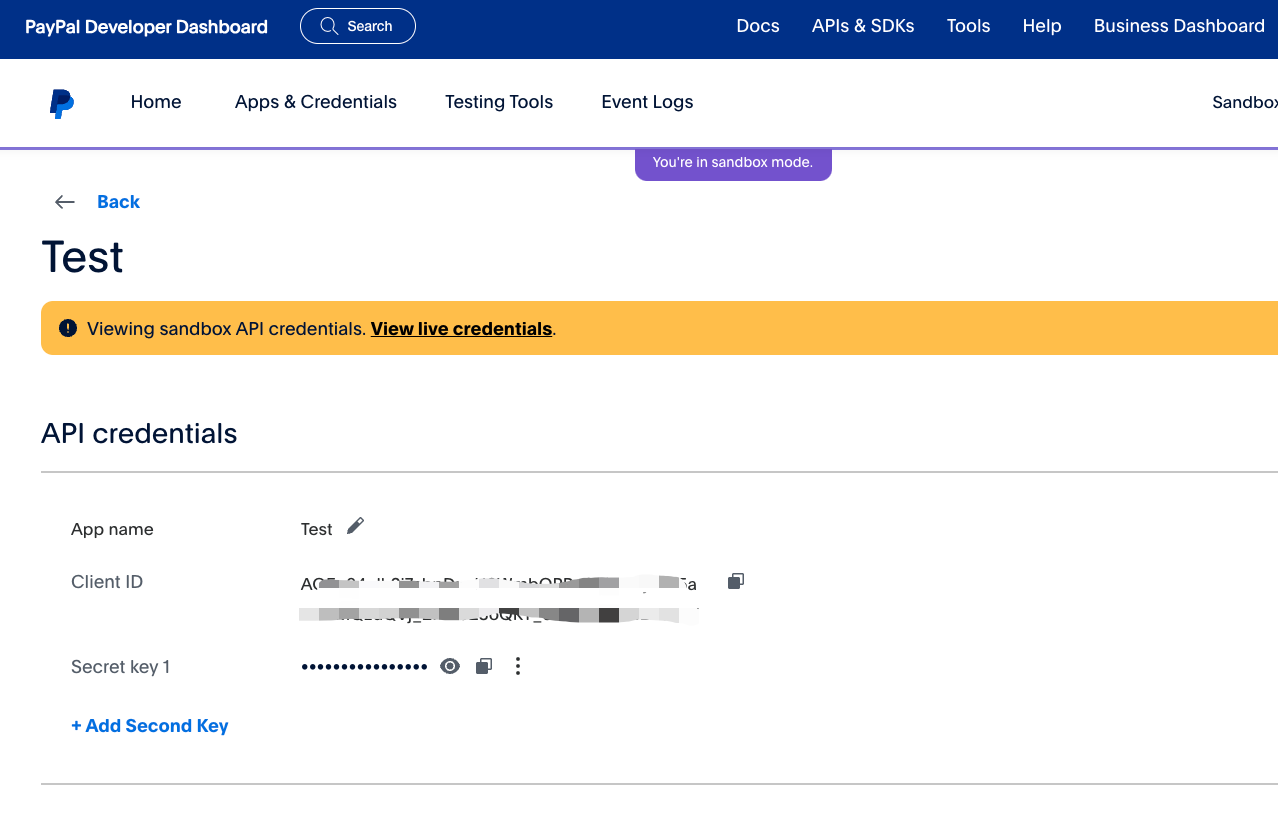Click the magnifier icon in Search
The height and width of the screenshot is (816, 1278).
pos(330,26)
